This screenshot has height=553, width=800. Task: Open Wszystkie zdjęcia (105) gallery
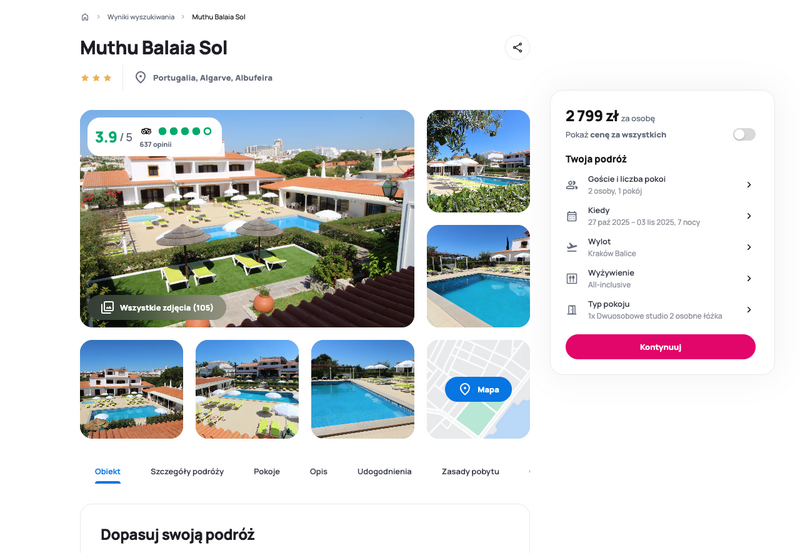click(157, 308)
